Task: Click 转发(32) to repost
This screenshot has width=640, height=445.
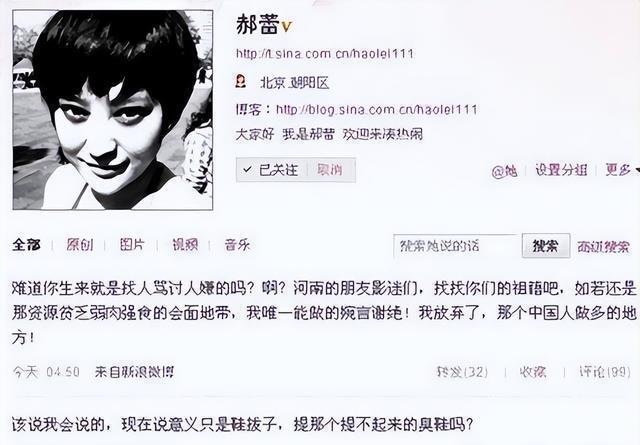Action: click(462, 372)
